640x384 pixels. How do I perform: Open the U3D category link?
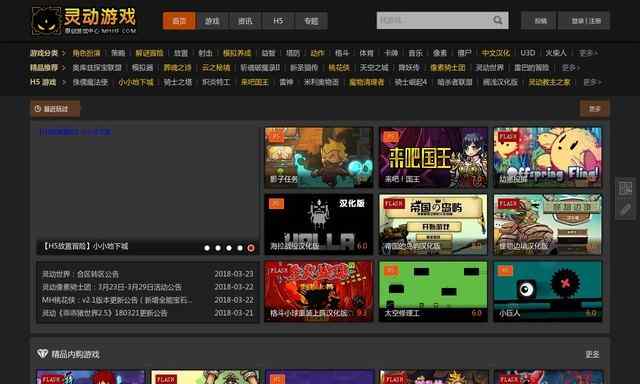pos(528,53)
